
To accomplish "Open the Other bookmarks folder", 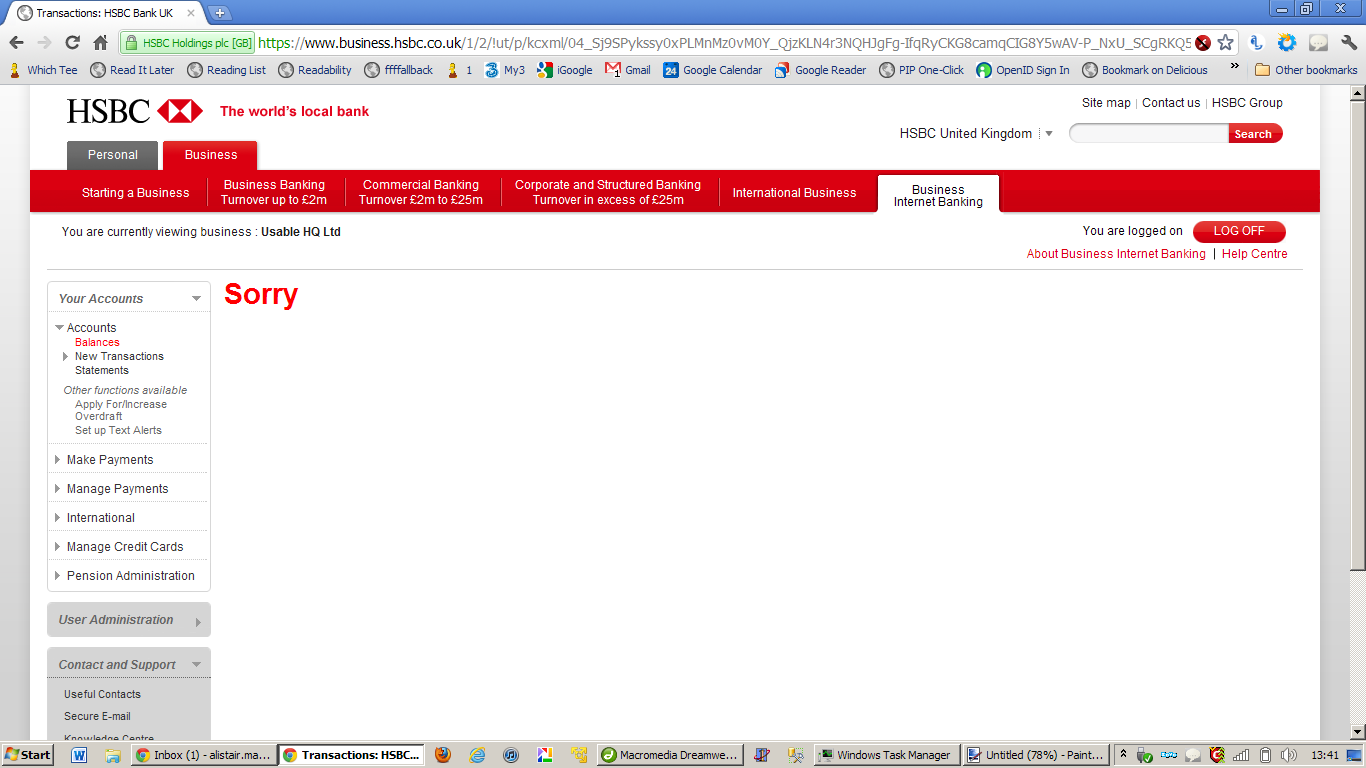I will [1306, 70].
